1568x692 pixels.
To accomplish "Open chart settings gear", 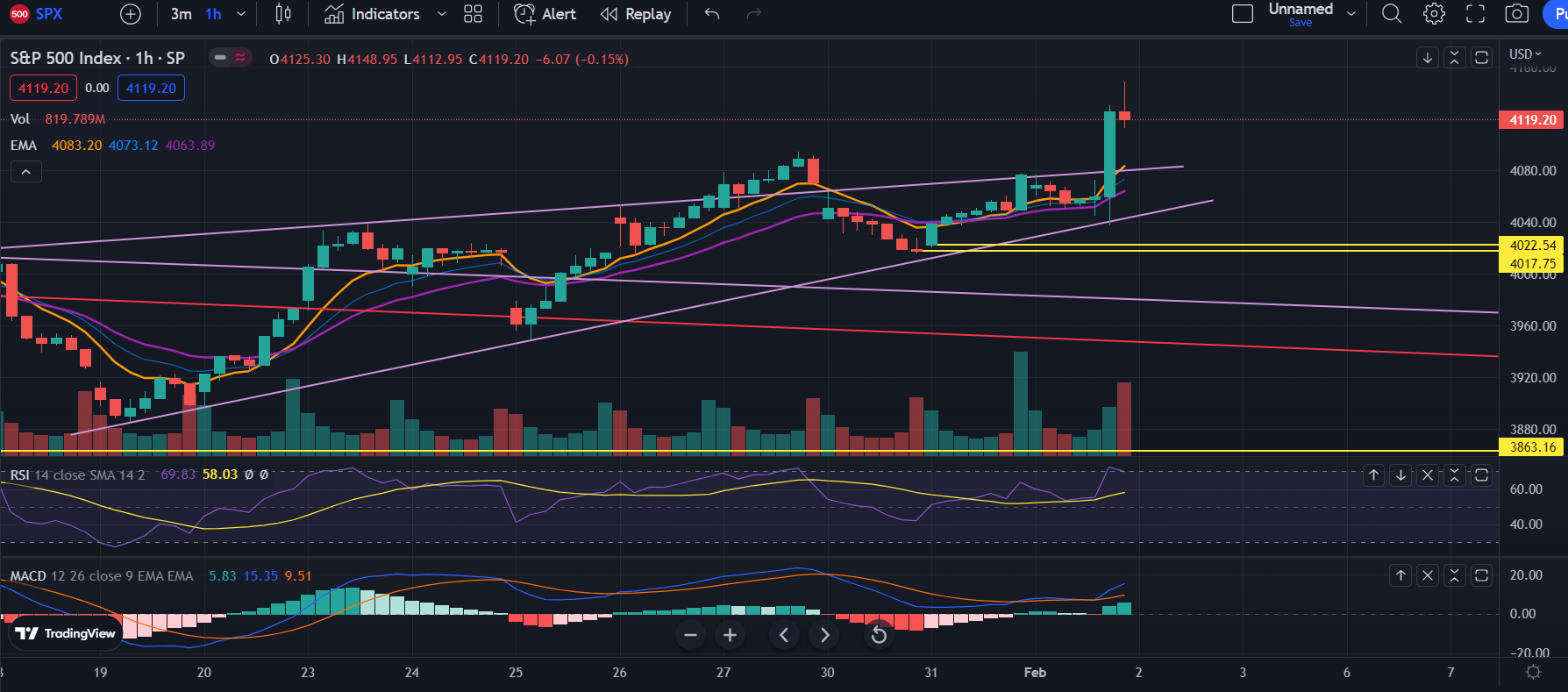I will pos(1434,14).
